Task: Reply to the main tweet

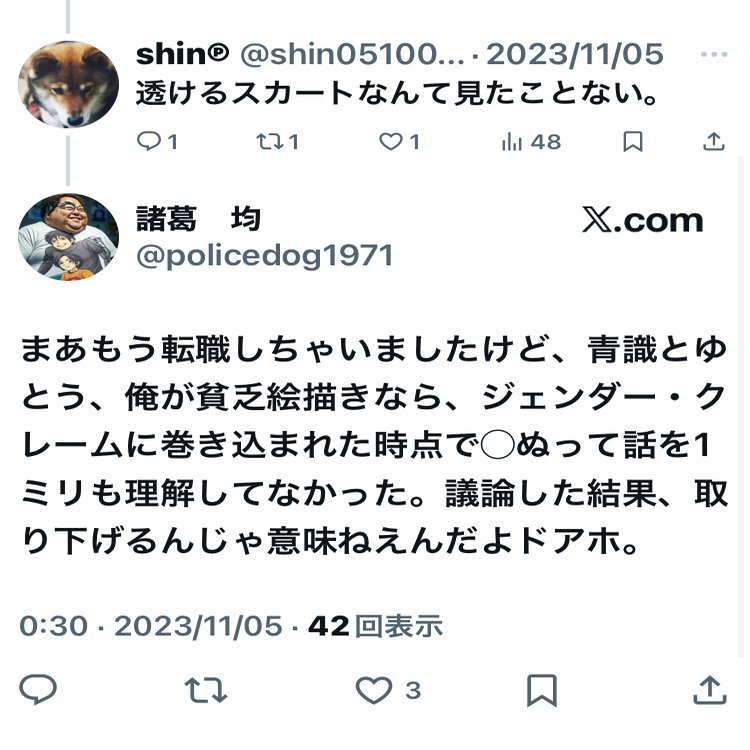Action: 38,689
